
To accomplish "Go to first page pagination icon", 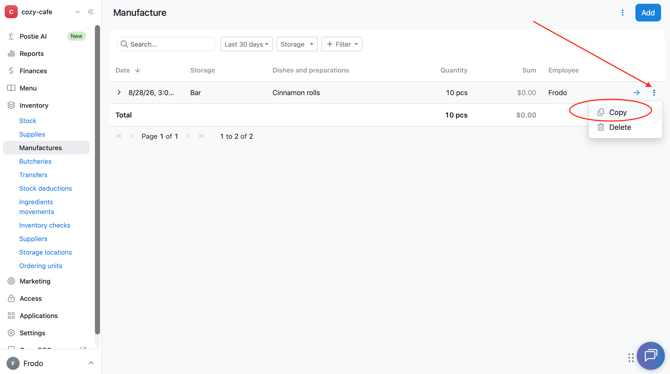I will pyautogui.click(x=119, y=136).
